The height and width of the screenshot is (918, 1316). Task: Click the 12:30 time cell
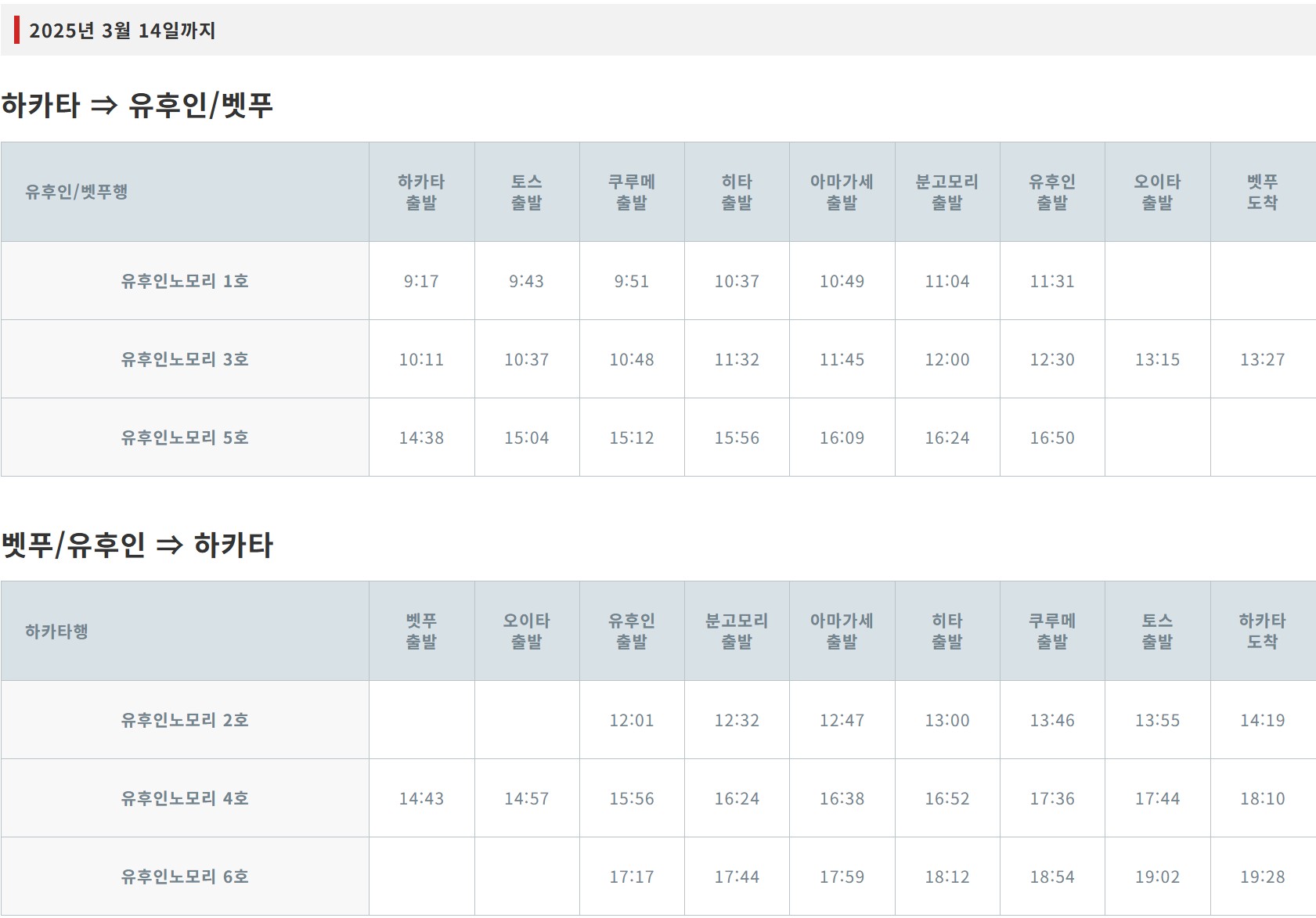click(1052, 359)
